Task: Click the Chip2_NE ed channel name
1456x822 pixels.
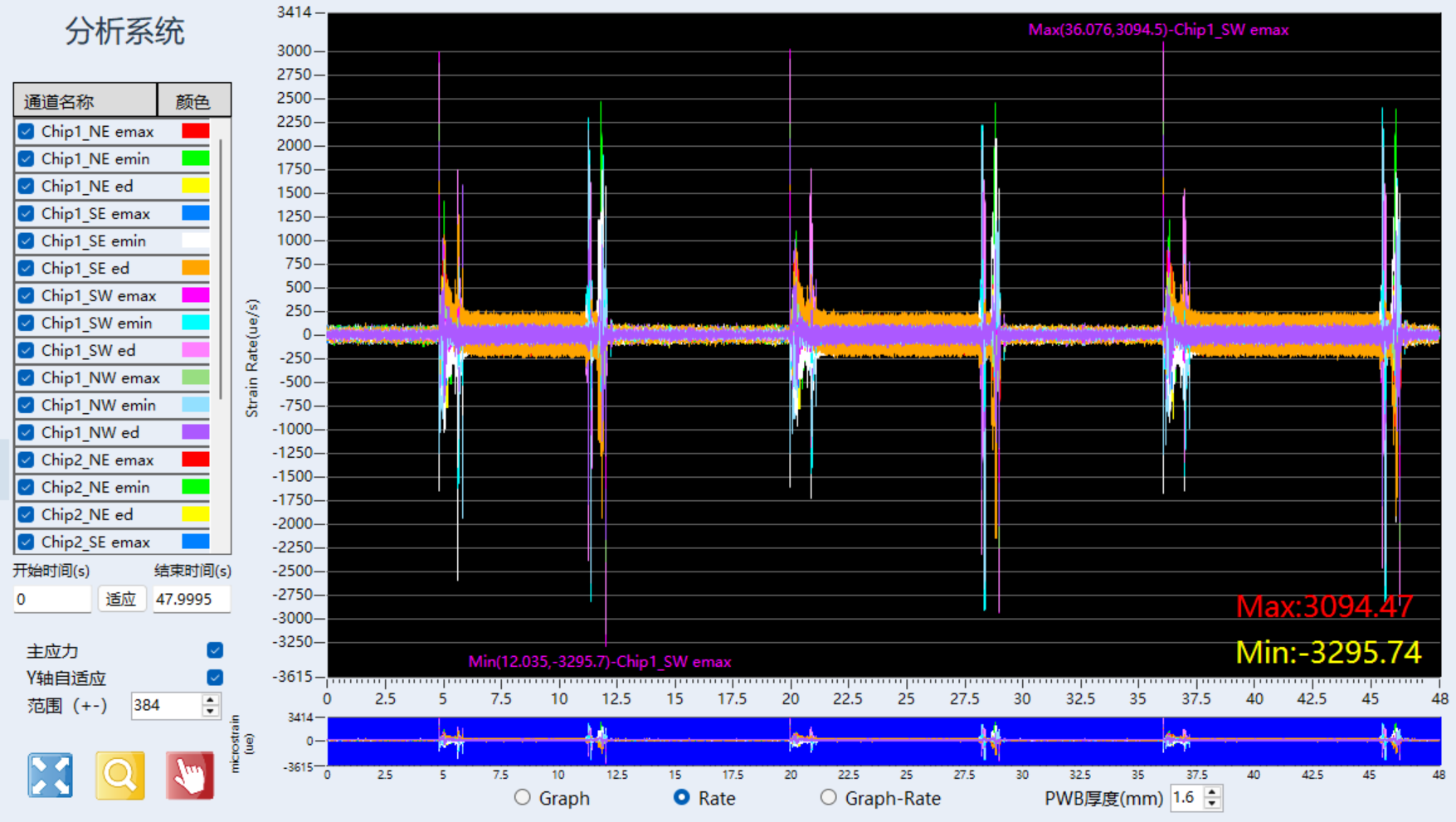Action: (x=87, y=514)
